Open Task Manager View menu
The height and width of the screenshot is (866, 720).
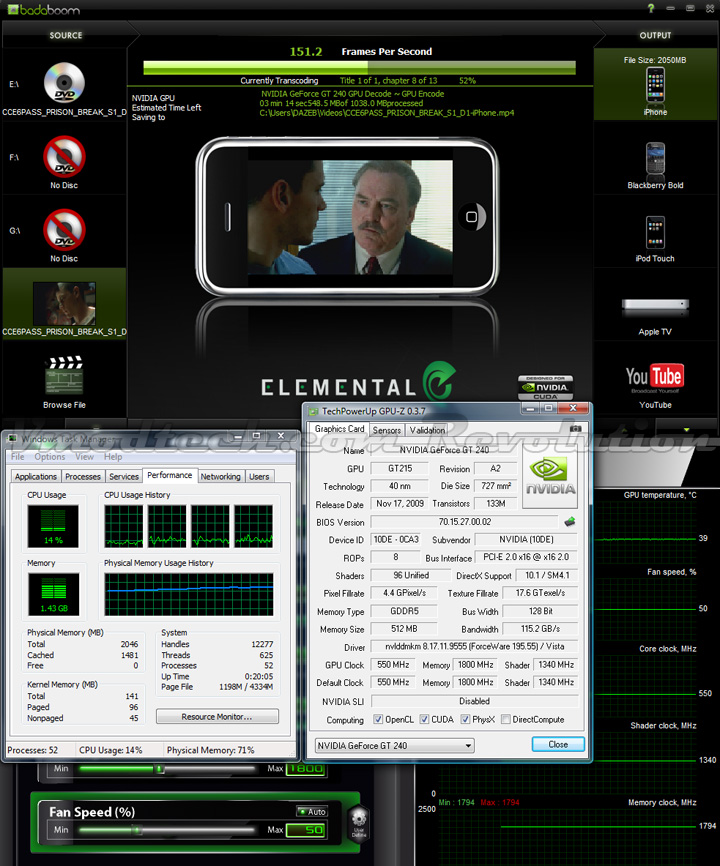pos(84,456)
